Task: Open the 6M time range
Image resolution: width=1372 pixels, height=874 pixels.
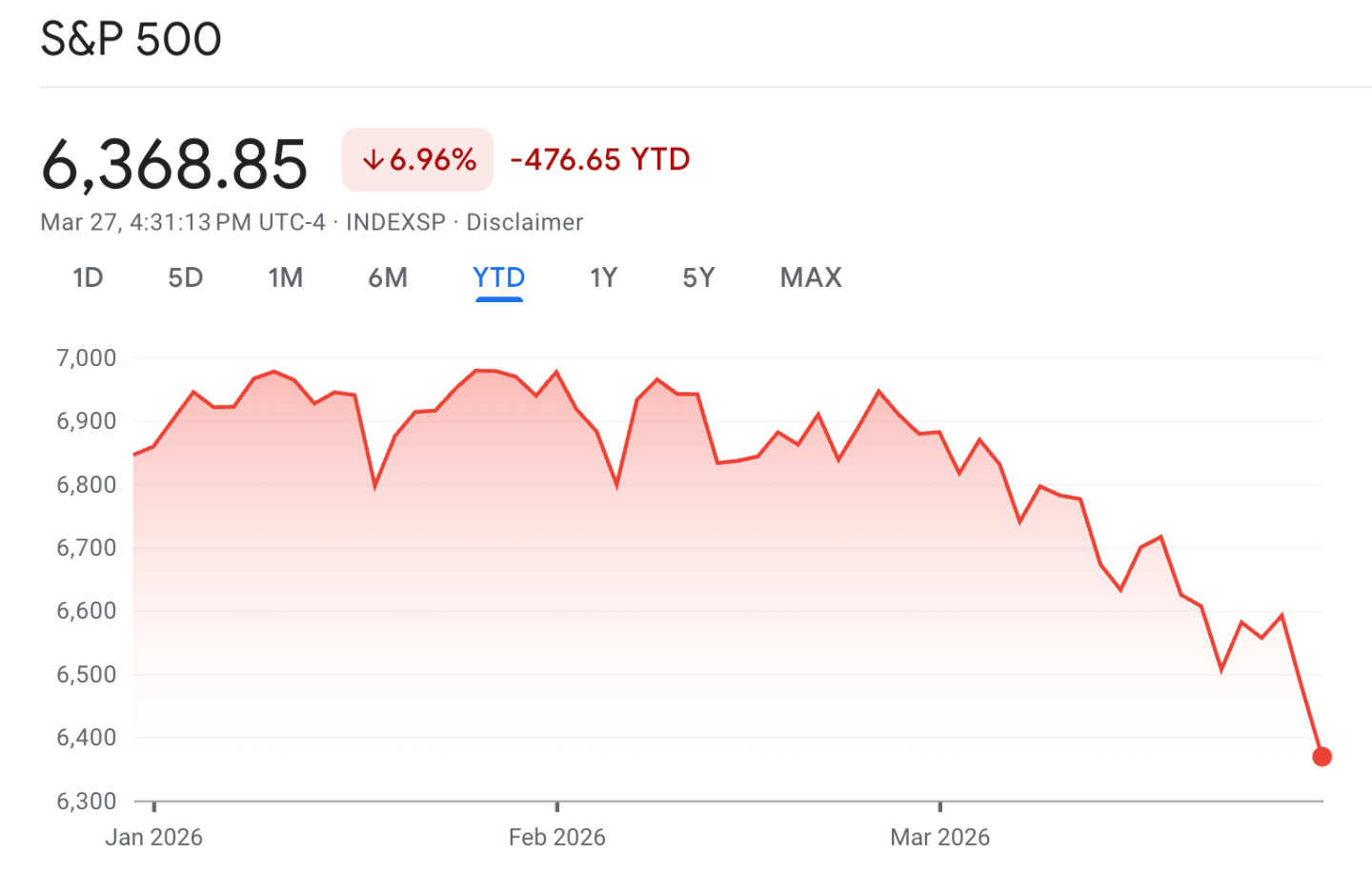Action: pyautogui.click(x=388, y=277)
